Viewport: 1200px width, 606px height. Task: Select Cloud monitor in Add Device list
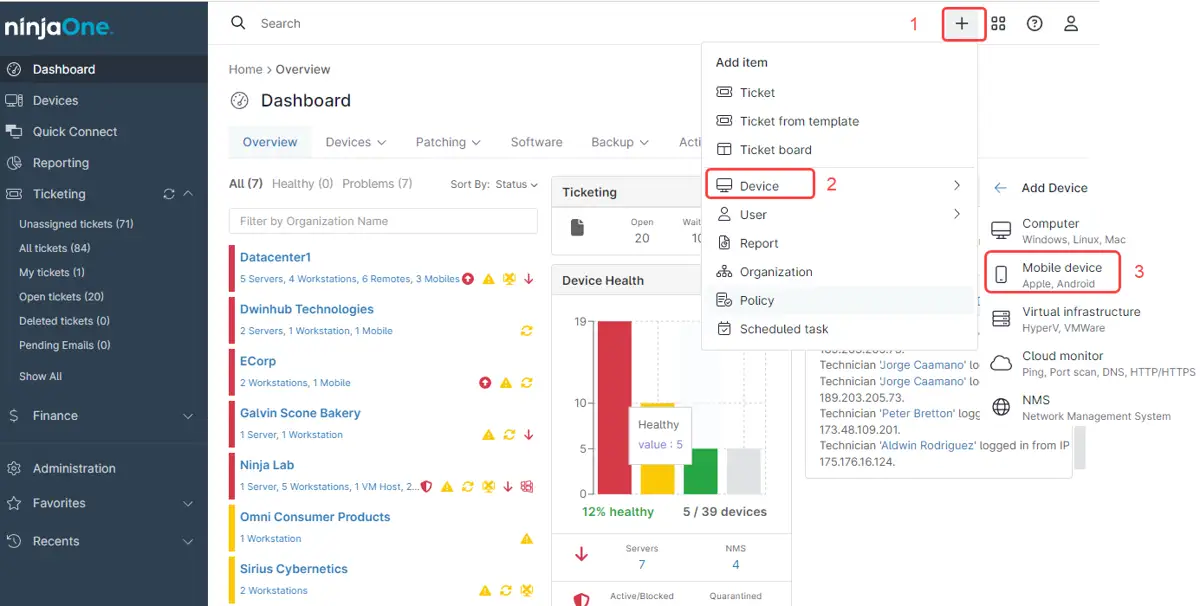[x=1092, y=363]
